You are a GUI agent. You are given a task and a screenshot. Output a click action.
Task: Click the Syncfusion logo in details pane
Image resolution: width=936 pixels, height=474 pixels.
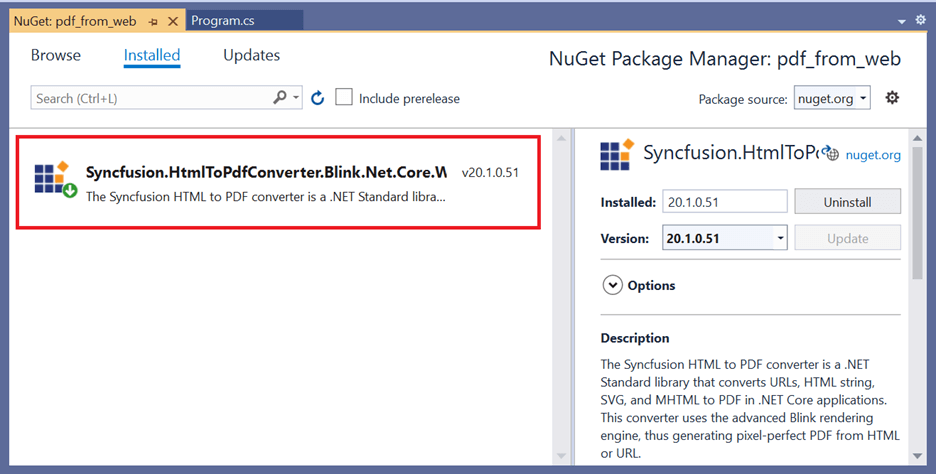click(x=616, y=155)
